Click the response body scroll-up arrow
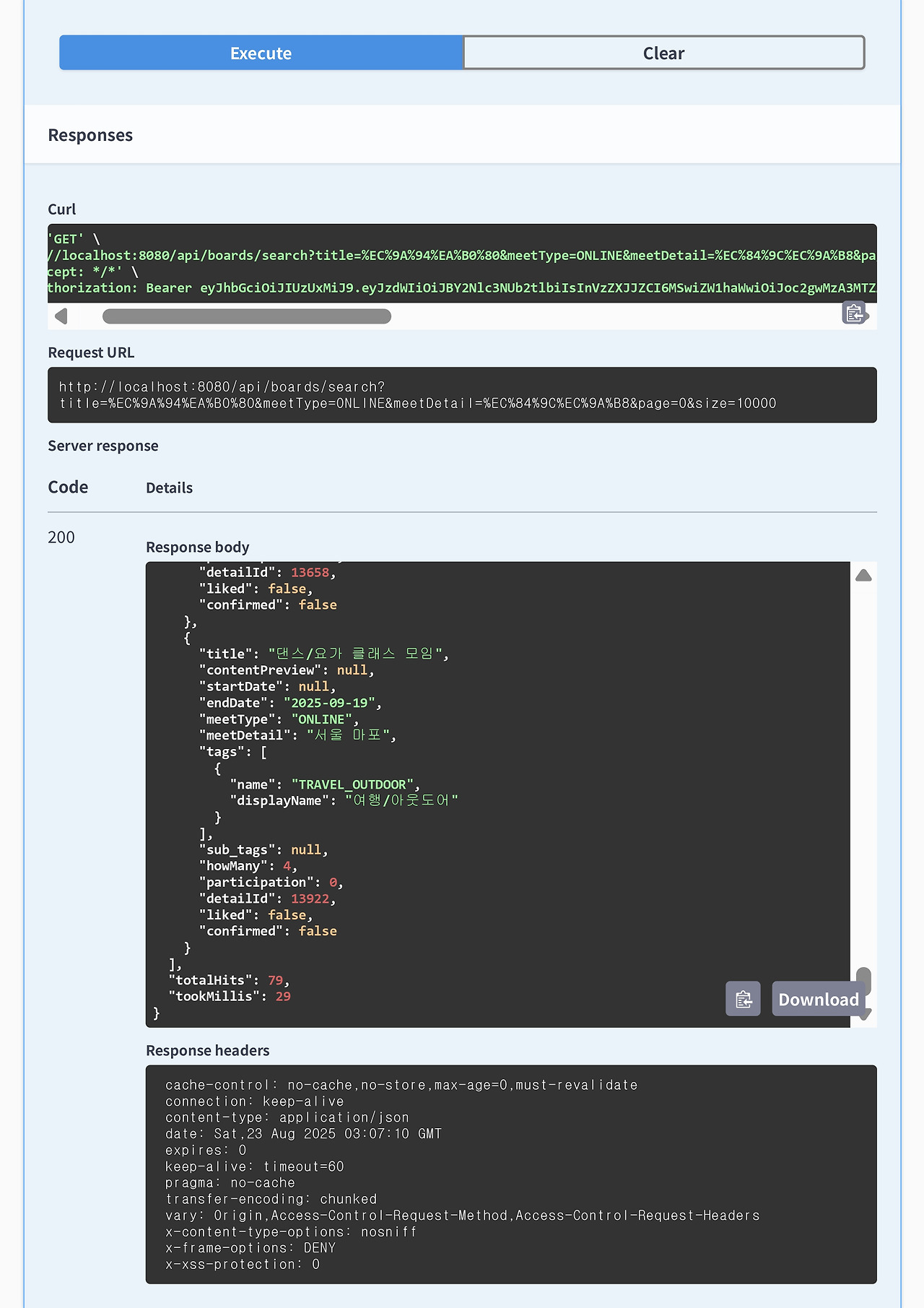This screenshot has width=924, height=1308. point(863,576)
